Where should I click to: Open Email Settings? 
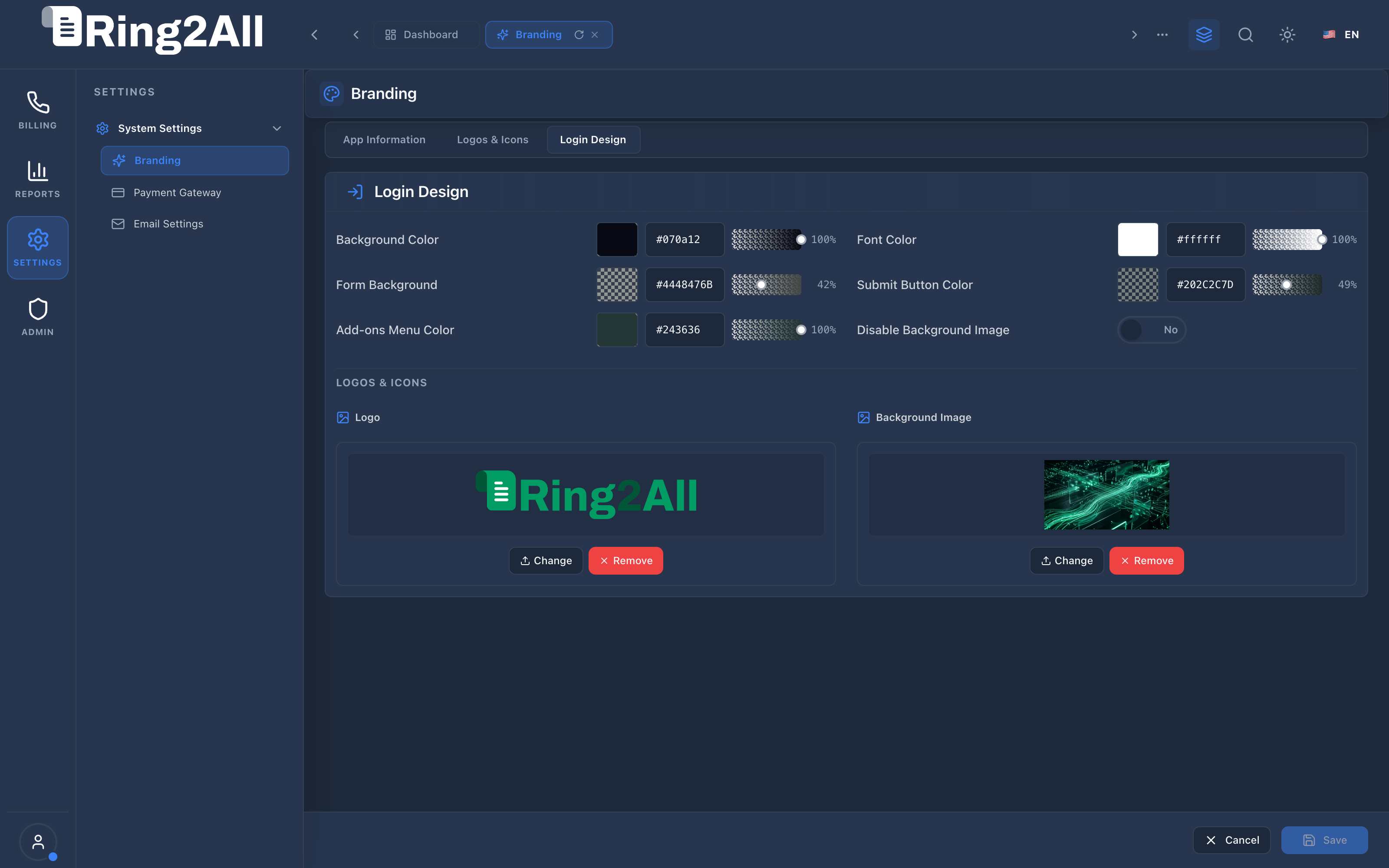pyautogui.click(x=194, y=224)
